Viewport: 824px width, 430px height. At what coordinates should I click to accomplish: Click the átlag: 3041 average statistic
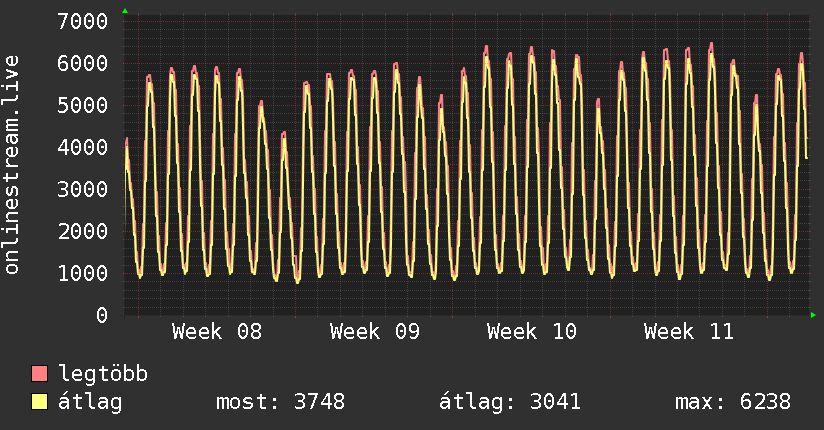pyautogui.click(x=510, y=403)
